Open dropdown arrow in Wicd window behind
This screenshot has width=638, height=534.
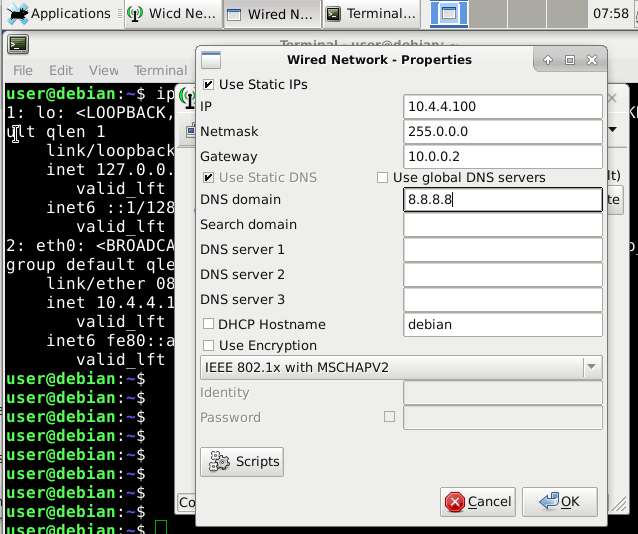coord(612,130)
